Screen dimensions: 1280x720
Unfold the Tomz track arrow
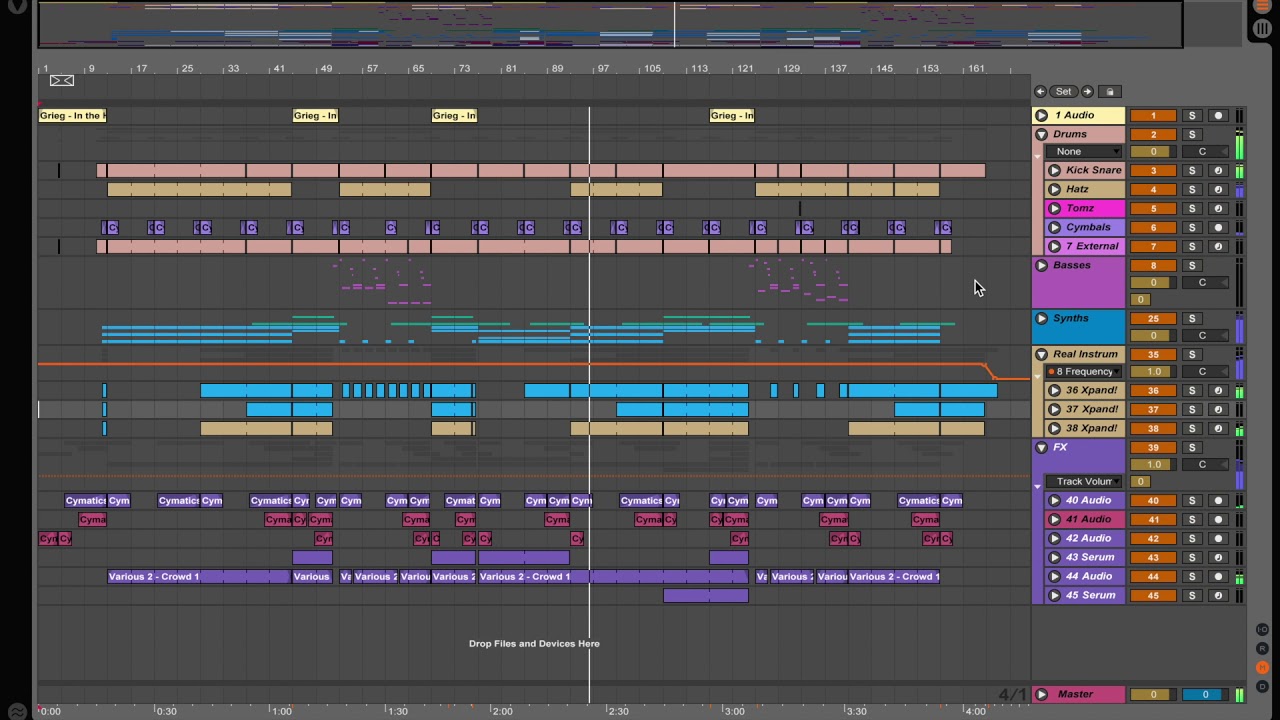click(1054, 208)
